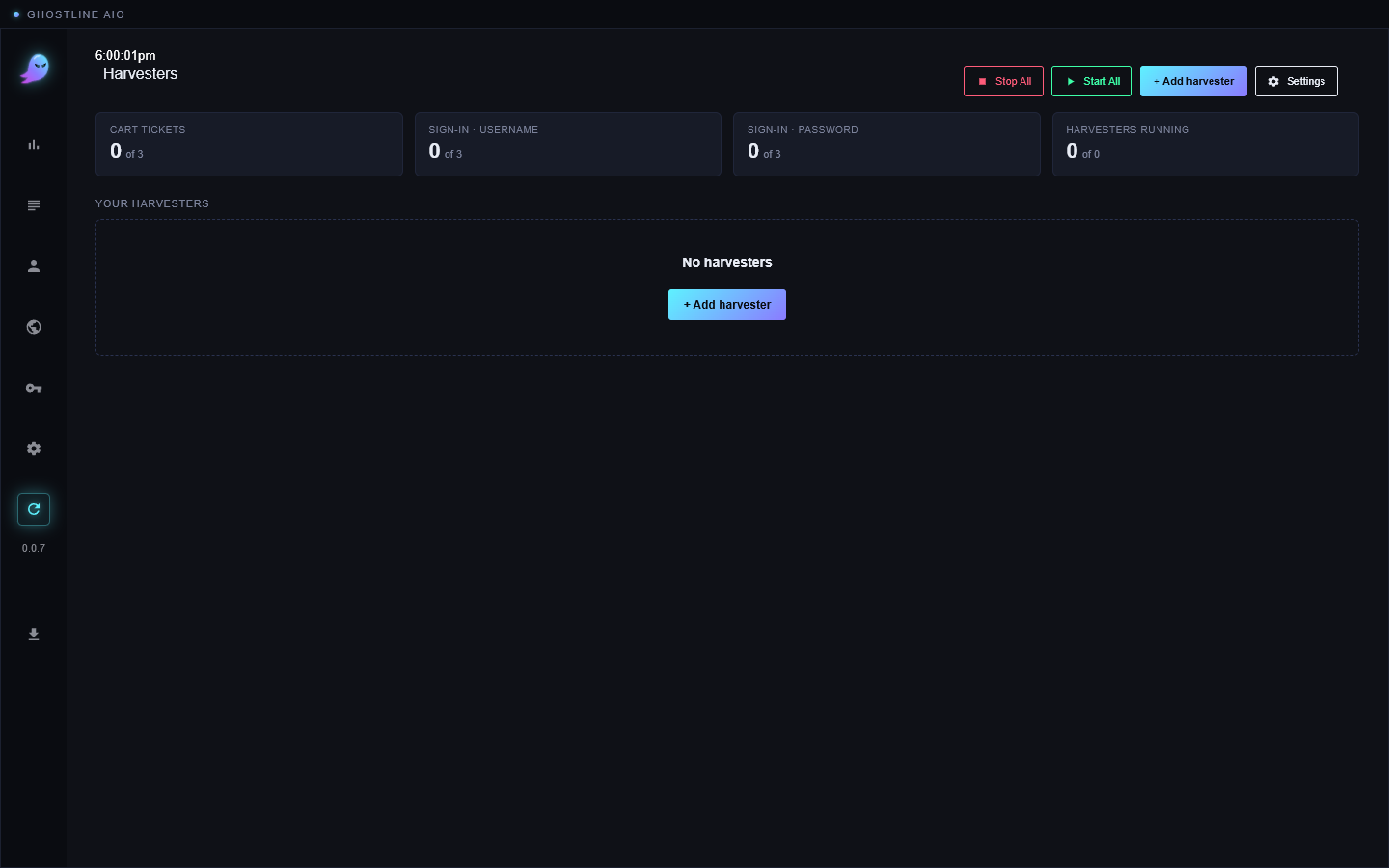The height and width of the screenshot is (868, 1389).
Task: Click the Harvesters Running stat card
Action: [x=1206, y=144]
